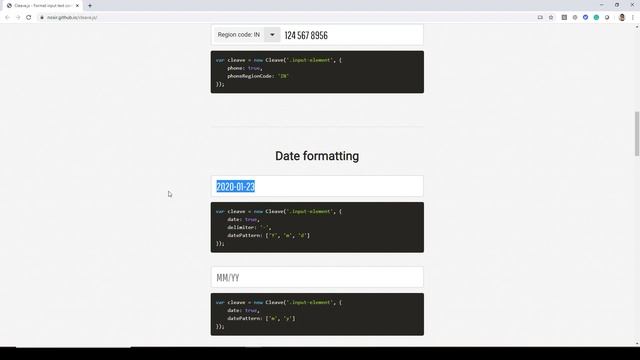The image size is (640, 360).
Task: Expand the Region code dropdown arrow
Action: [272, 35]
